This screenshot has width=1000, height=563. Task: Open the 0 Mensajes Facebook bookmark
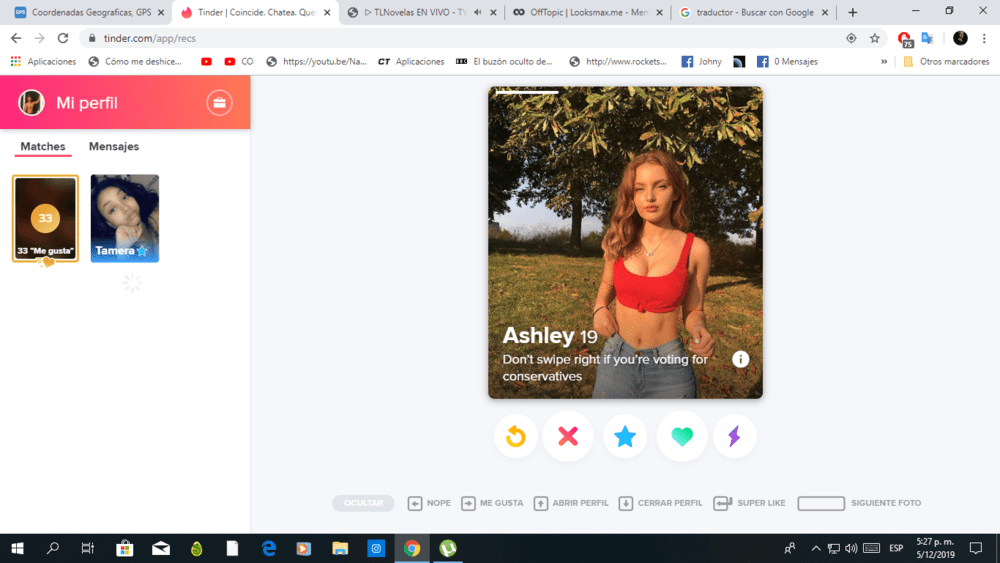click(787, 61)
